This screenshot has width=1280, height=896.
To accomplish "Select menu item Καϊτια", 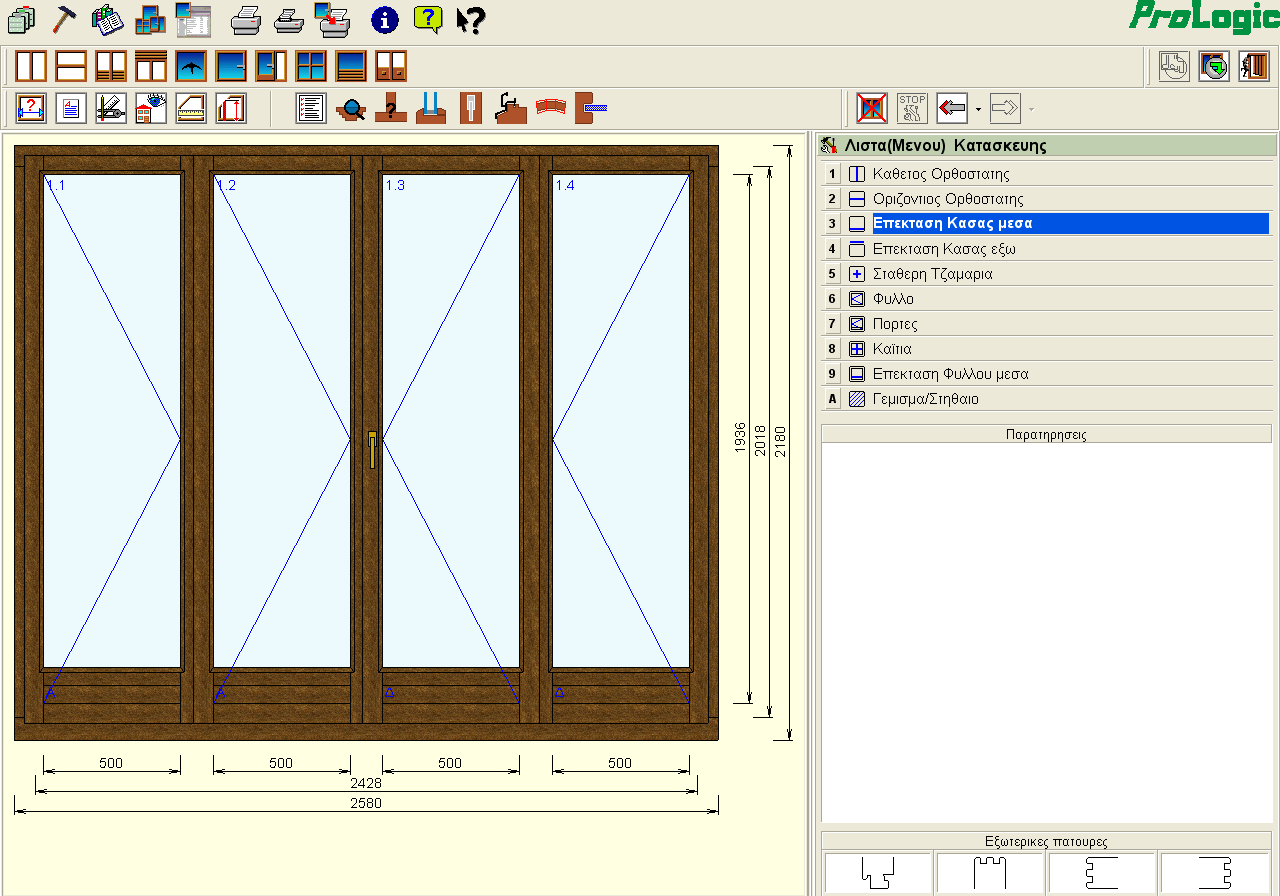I will [1046, 349].
